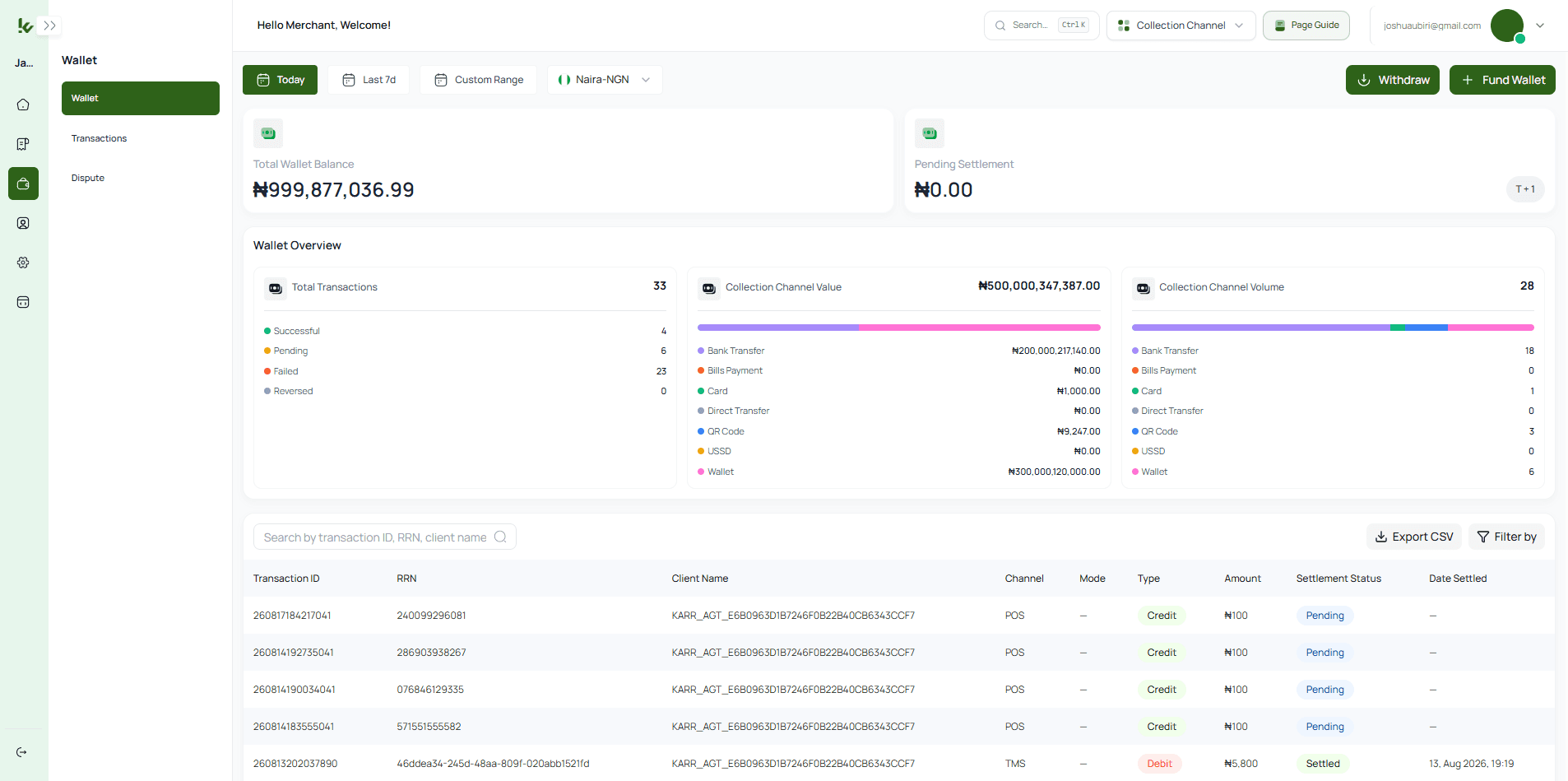Click the ₦999,877,036.99 wallet balance
Screen dimensions: 1568x781
333,190
